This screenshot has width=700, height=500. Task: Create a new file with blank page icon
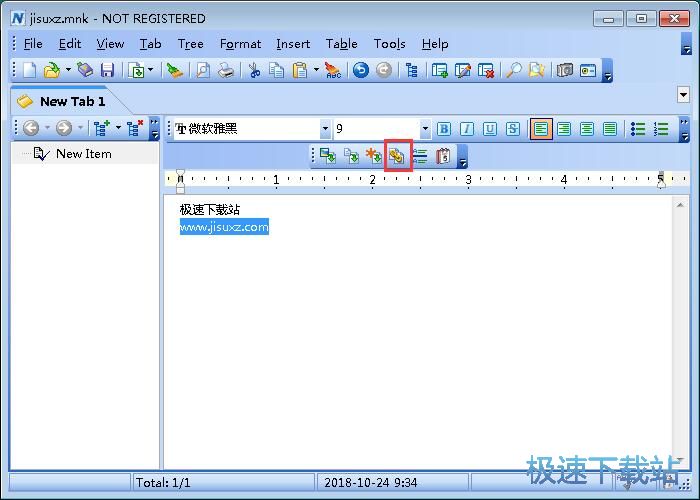[x=29, y=70]
